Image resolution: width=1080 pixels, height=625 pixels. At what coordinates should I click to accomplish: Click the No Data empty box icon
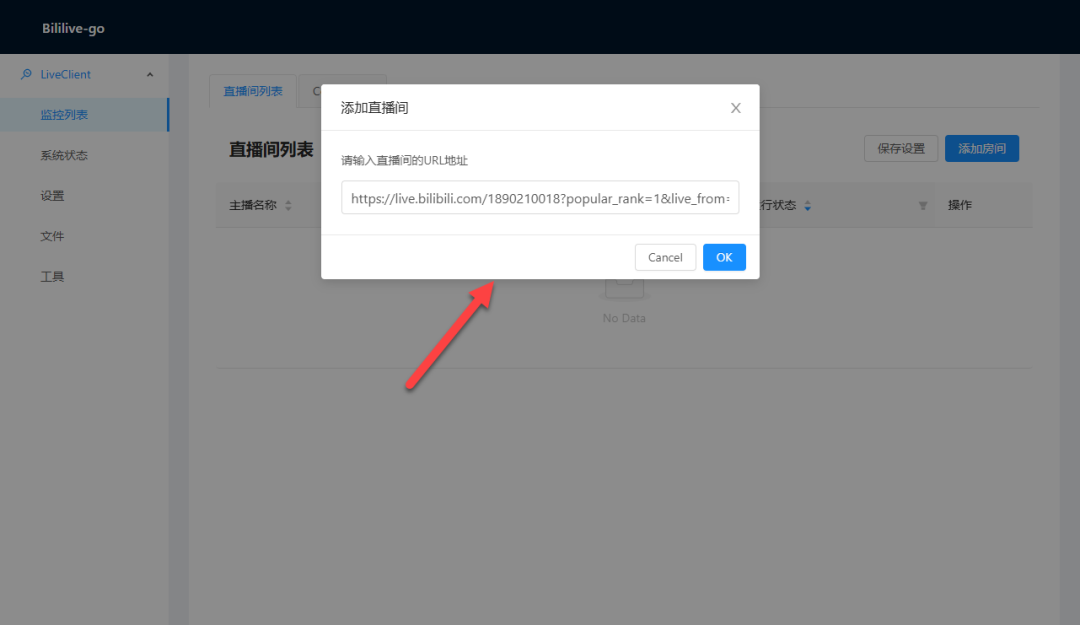[x=624, y=289]
